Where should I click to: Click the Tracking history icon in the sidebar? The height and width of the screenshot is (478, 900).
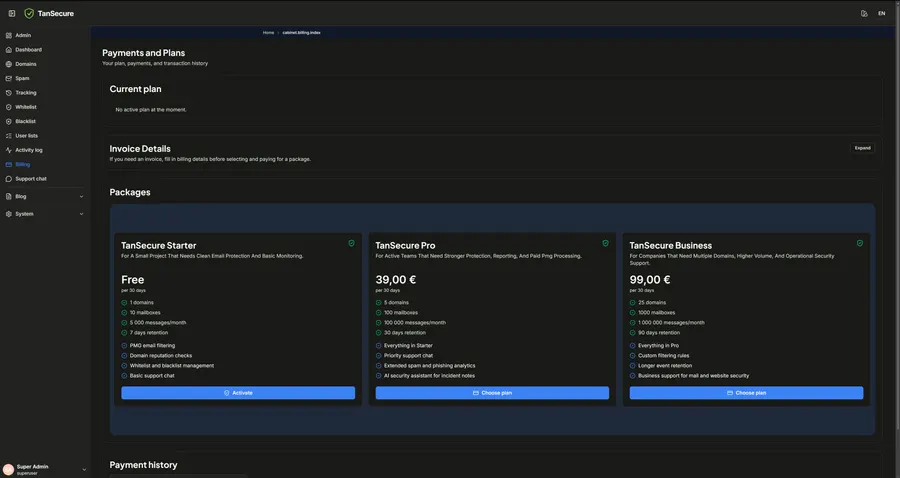pyautogui.click(x=9, y=93)
